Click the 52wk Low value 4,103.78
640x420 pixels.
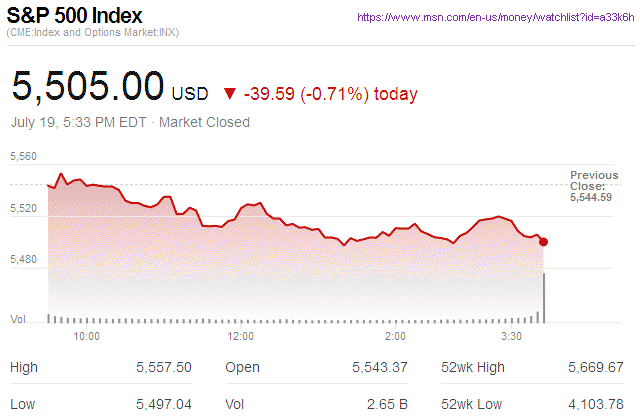click(594, 405)
